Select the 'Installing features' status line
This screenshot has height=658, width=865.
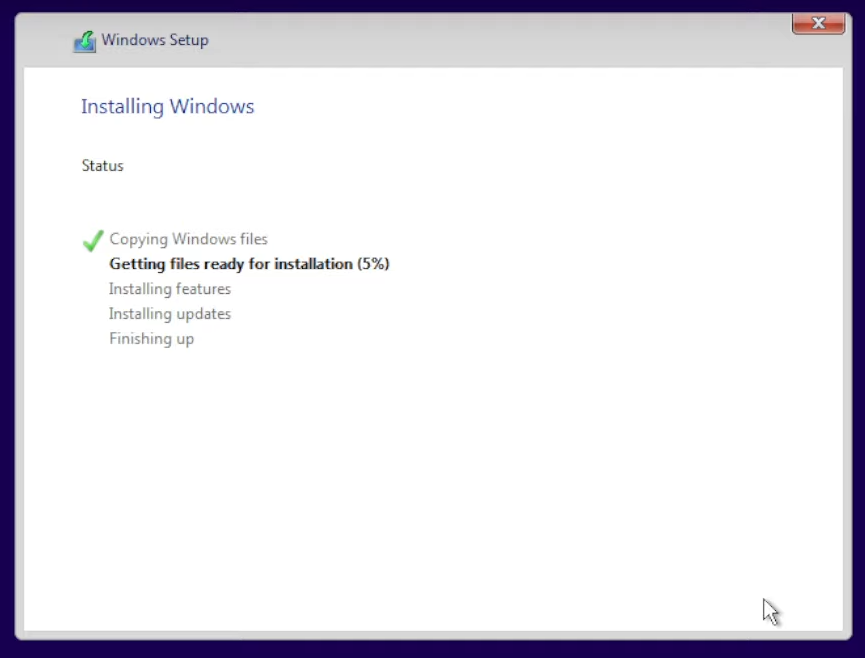170,289
